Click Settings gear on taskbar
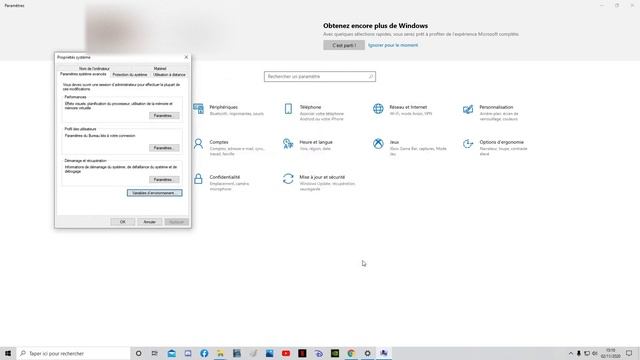Image resolution: width=640 pixels, height=360 pixels. click(x=367, y=353)
